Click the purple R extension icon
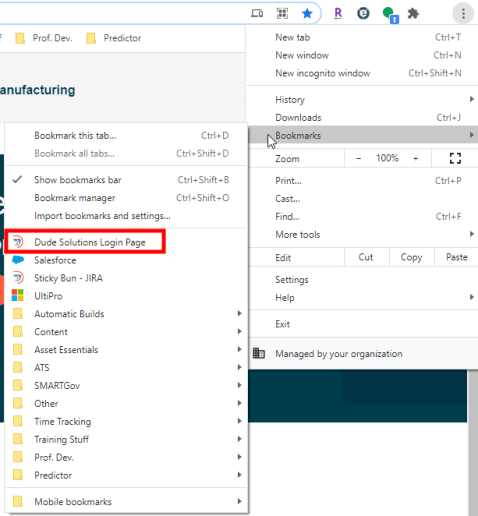 click(338, 13)
